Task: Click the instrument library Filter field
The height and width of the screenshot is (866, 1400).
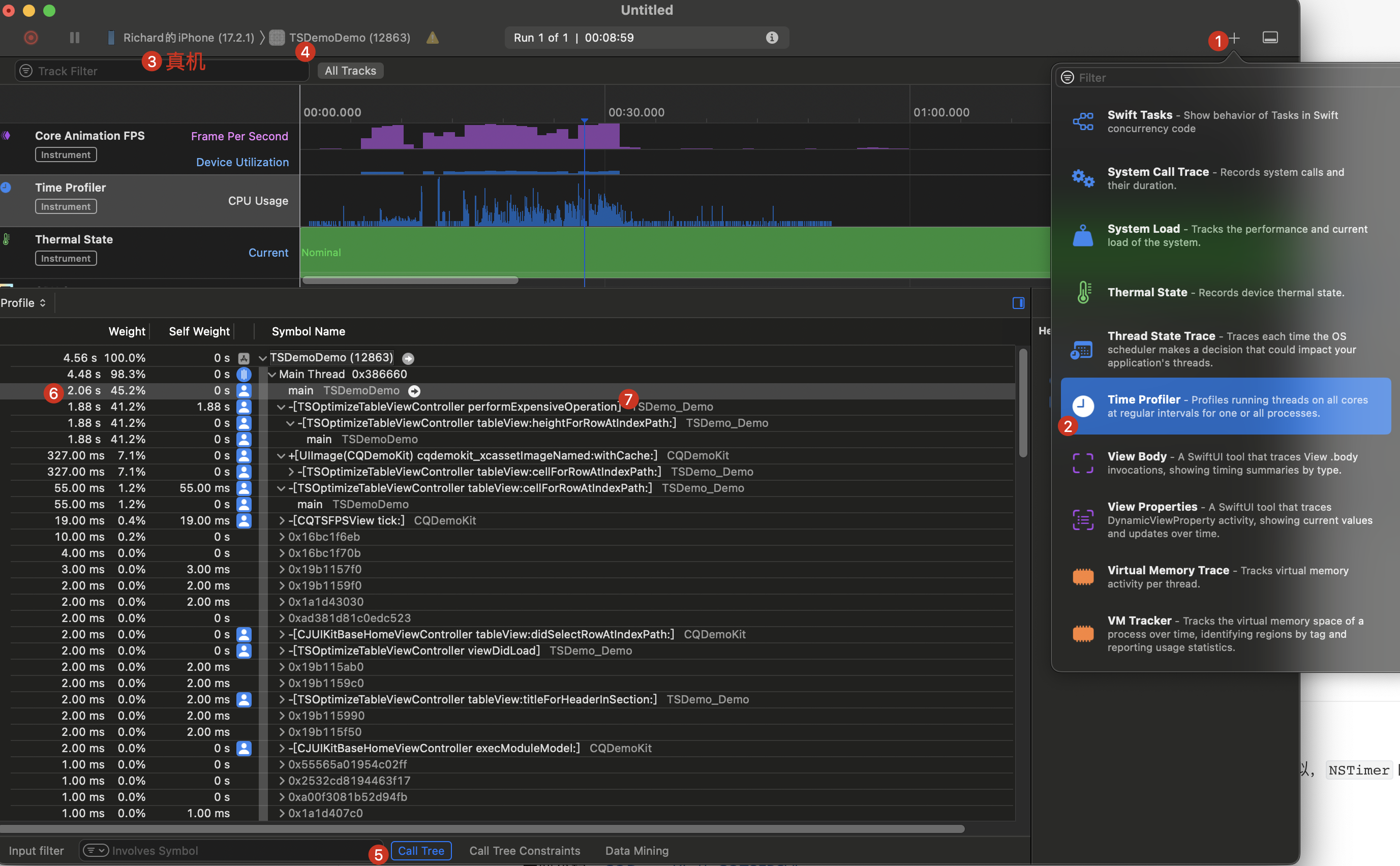Action: pos(1228,77)
